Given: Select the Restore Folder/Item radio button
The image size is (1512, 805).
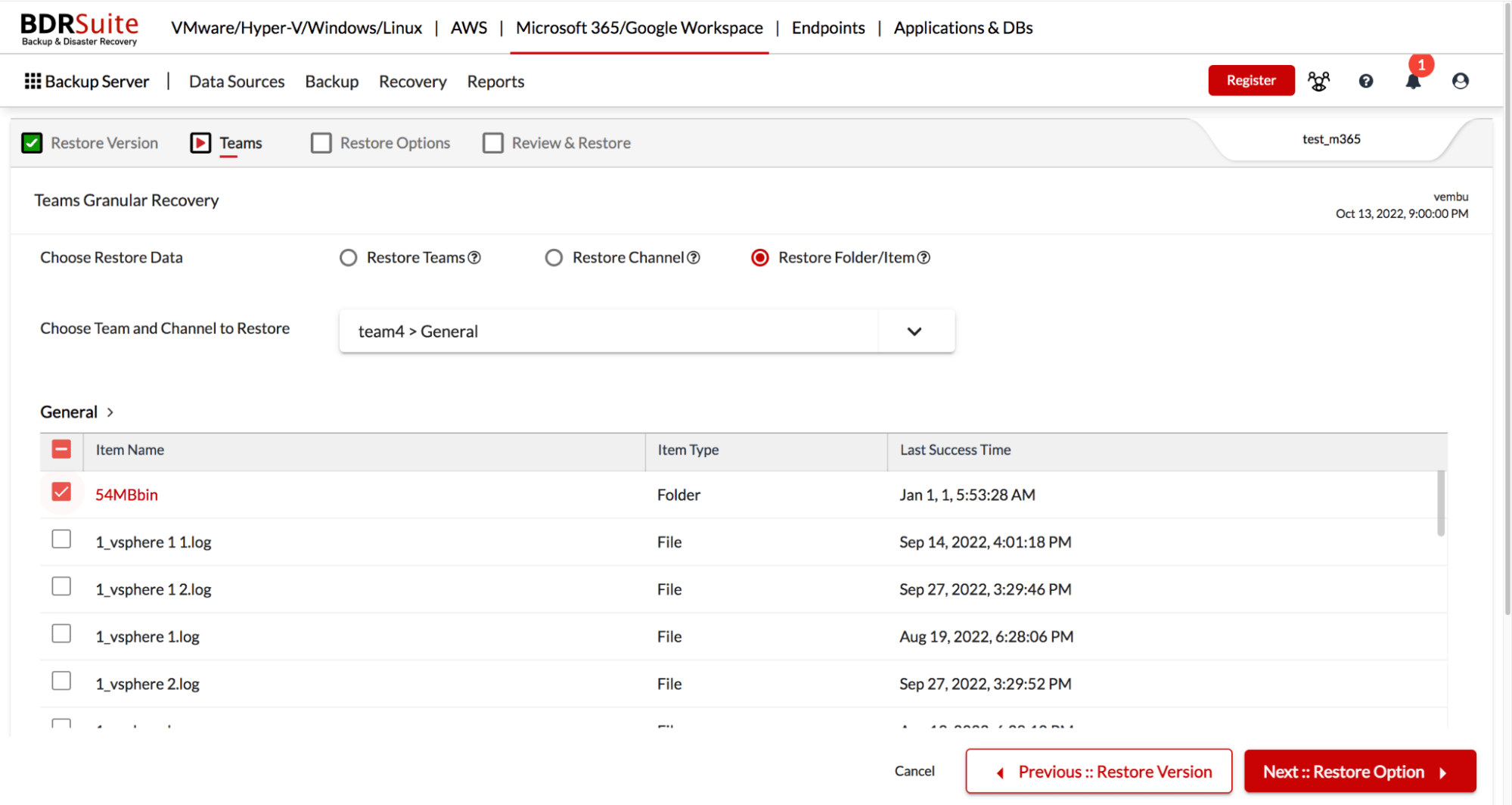Looking at the screenshot, I should pyautogui.click(x=759, y=258).
